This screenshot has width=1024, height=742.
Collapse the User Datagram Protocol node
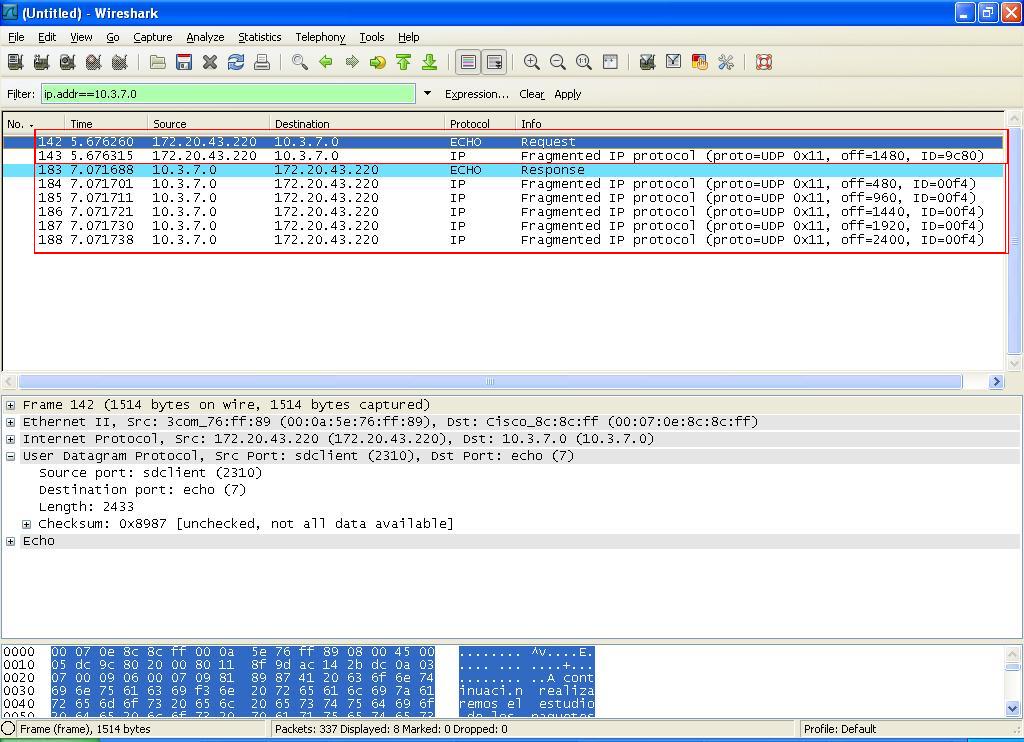[x=10, y=456]
